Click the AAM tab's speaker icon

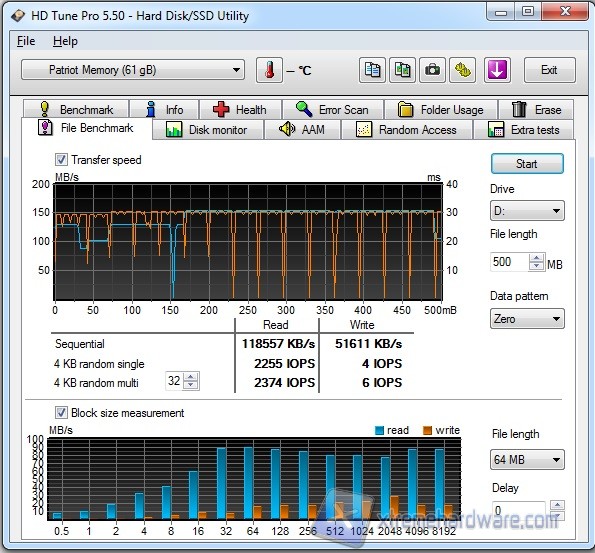[287, 129]
